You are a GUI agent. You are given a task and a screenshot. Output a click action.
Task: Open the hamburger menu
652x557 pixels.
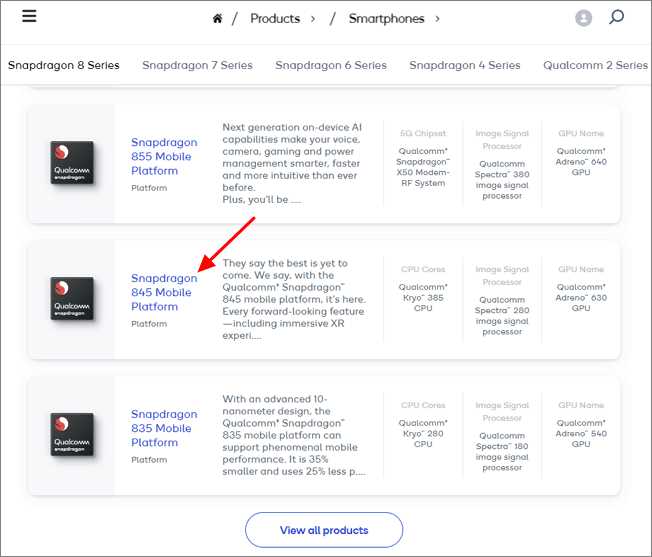(29, 16)
